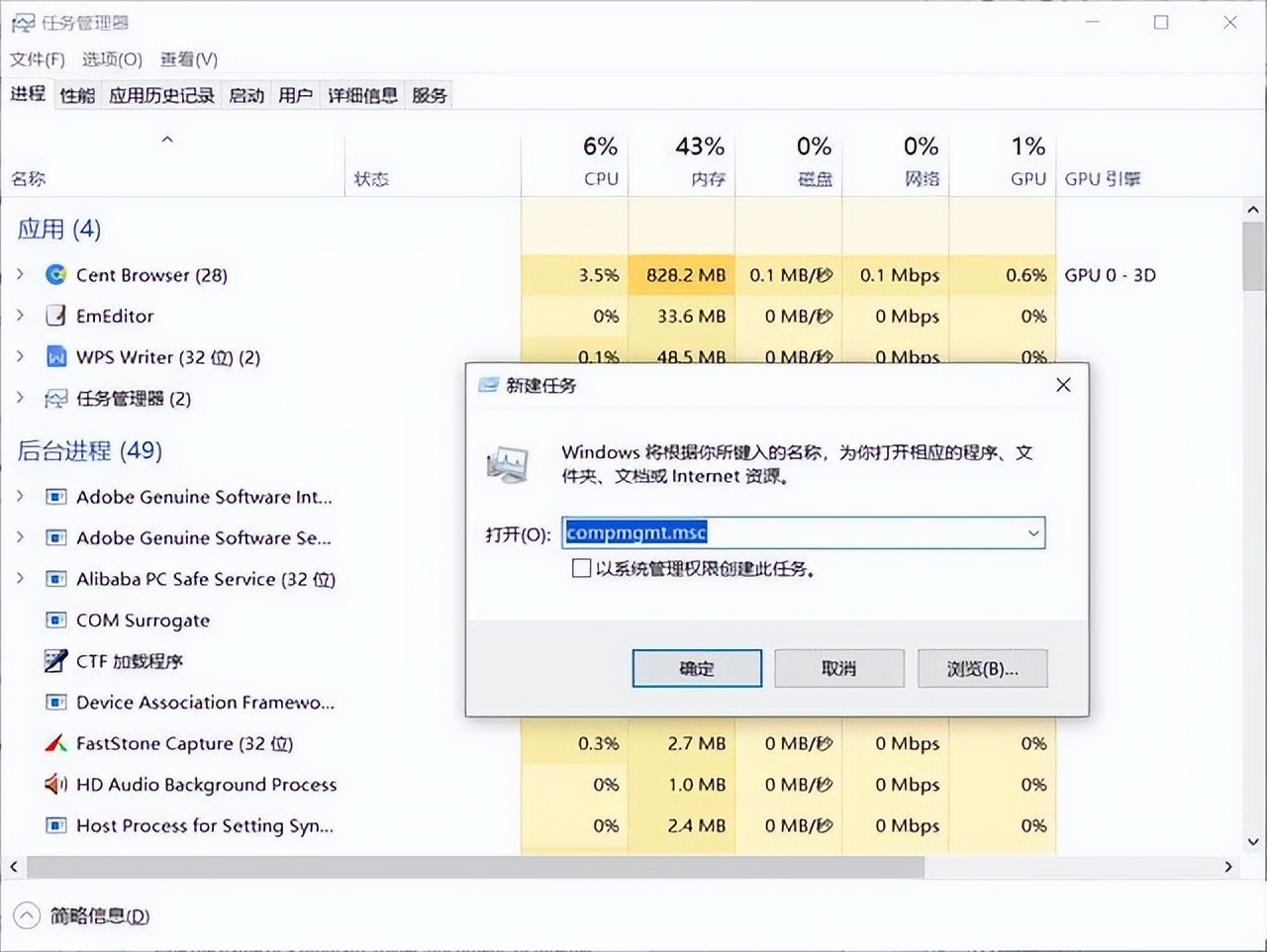Click the 确定 button in the dialog
1267x952 pixels.
(697, 668)
